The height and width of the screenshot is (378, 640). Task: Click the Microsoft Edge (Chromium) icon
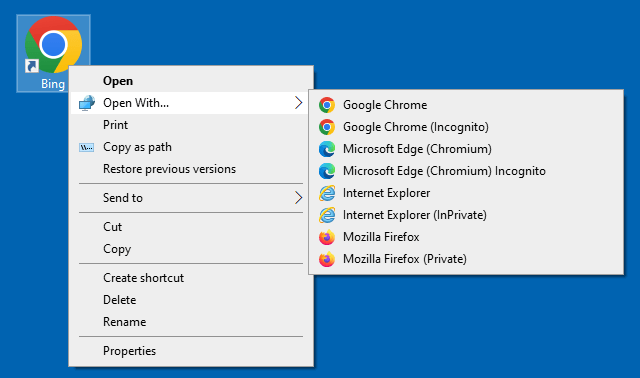pos(327,149)
